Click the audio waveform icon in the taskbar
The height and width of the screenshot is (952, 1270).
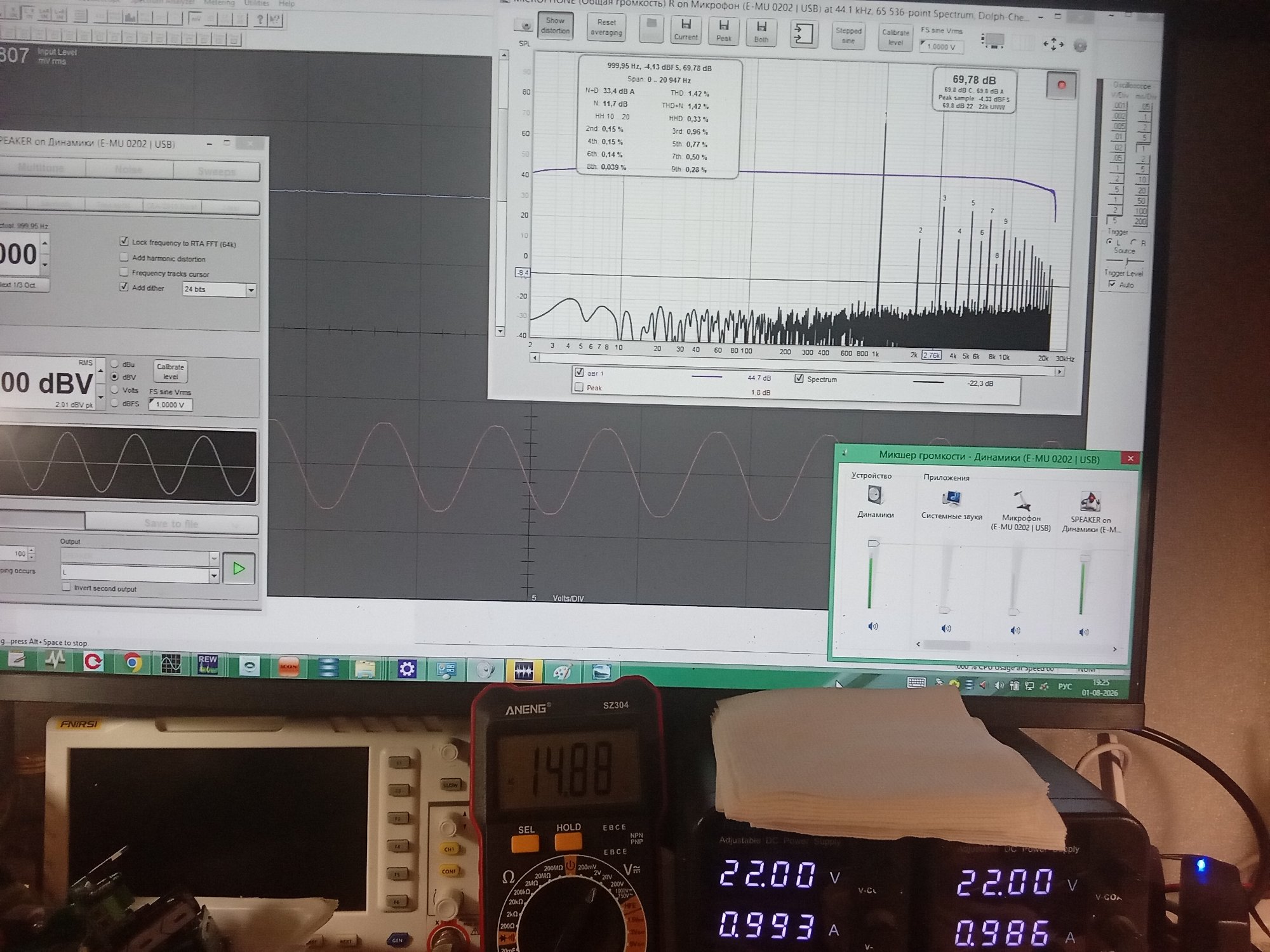pos(523,671)
